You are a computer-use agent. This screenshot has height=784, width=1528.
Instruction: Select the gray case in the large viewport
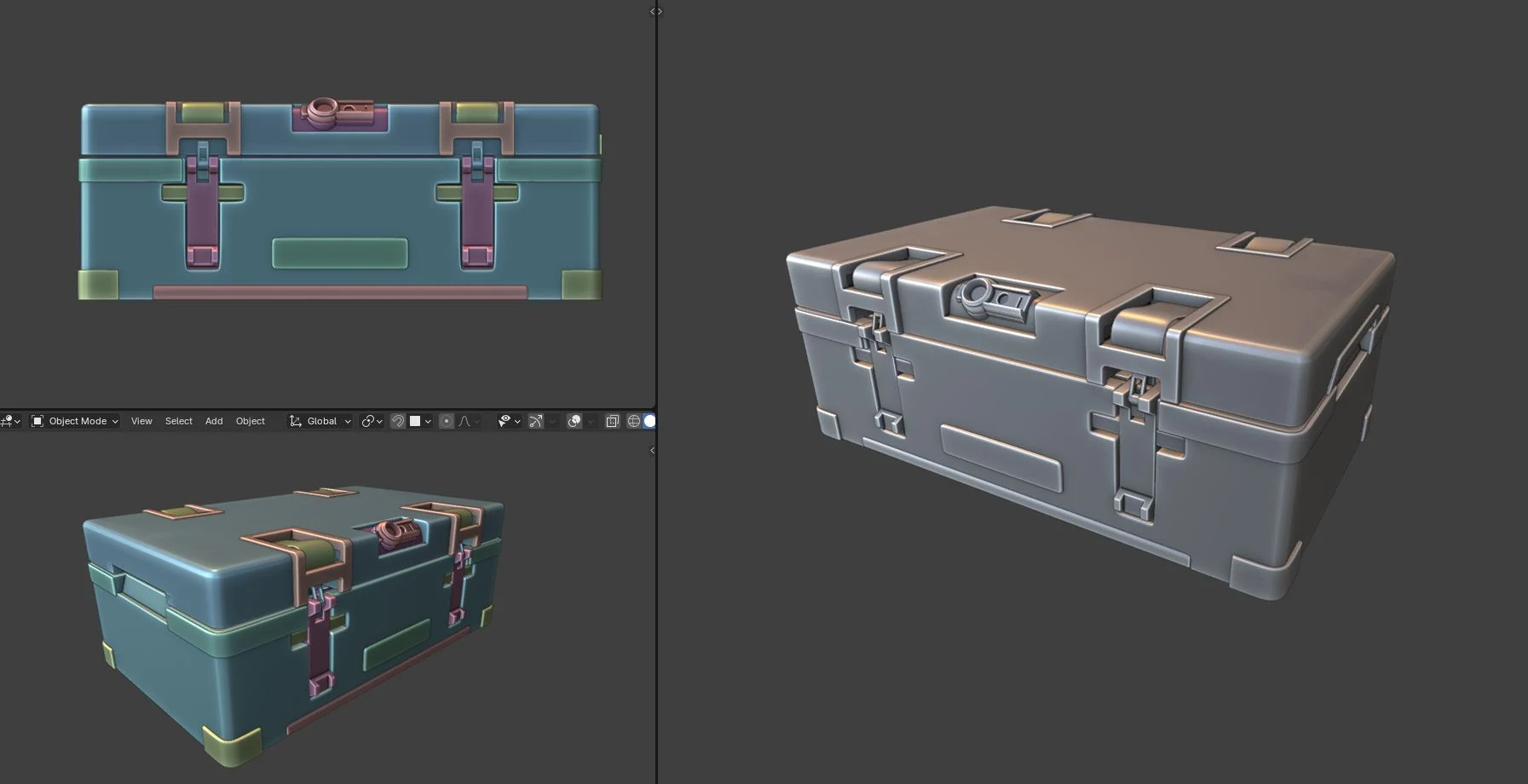click(x=1090, y=402)
